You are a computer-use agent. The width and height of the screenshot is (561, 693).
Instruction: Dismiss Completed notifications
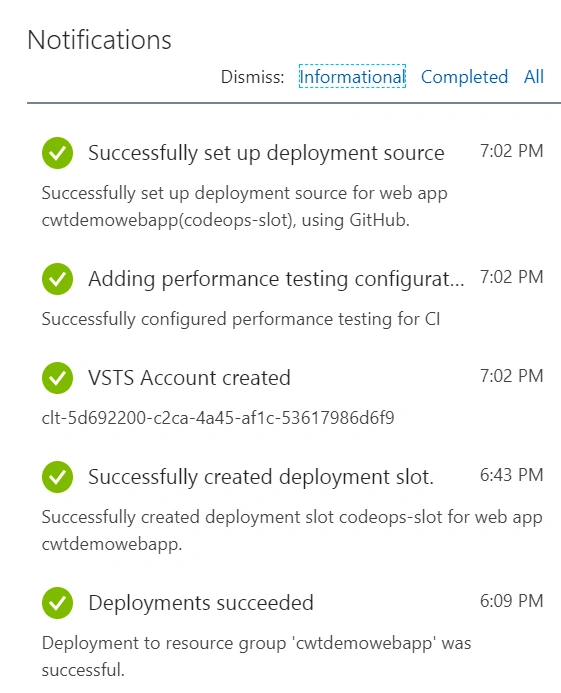464,77
